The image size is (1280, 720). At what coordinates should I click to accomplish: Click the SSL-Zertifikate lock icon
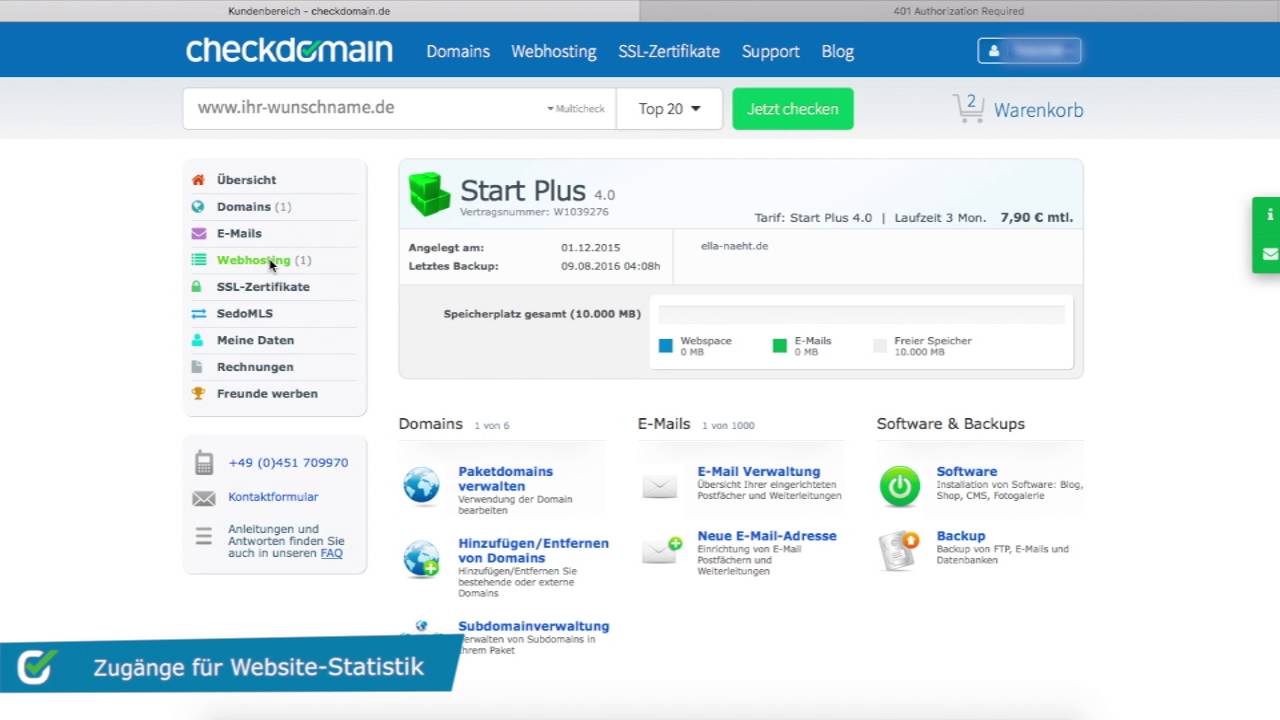198,287
